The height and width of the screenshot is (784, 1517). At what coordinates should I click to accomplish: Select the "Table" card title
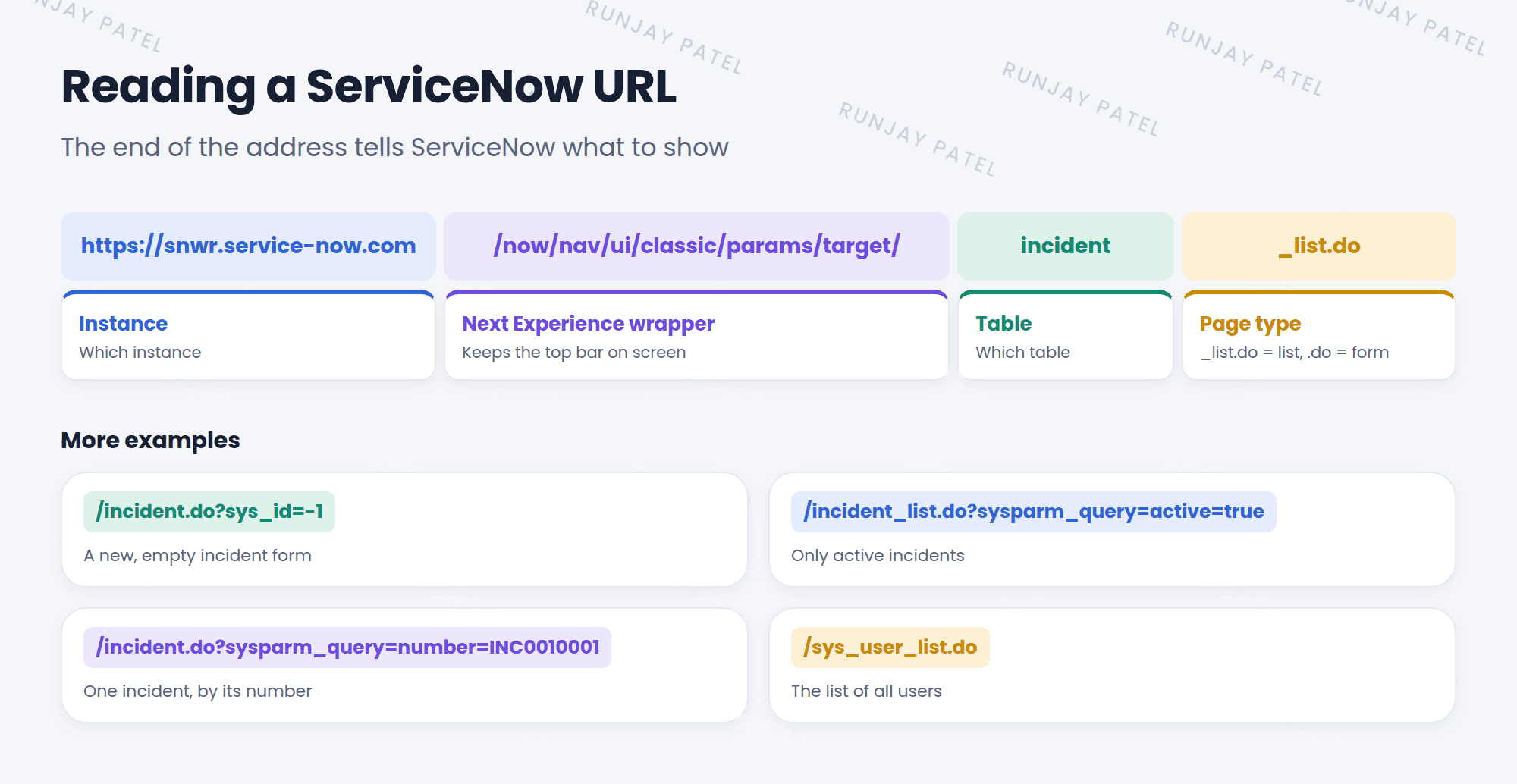tap(1003, 324)
